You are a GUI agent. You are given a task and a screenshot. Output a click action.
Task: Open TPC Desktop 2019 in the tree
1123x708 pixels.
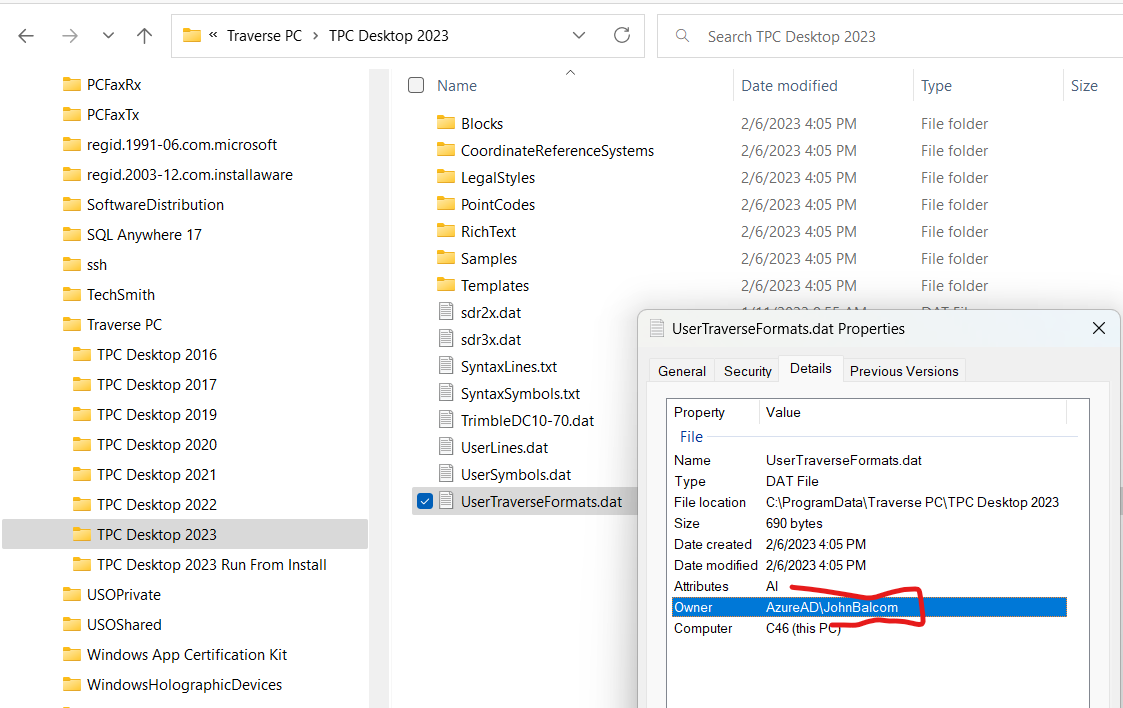point(157,415)
